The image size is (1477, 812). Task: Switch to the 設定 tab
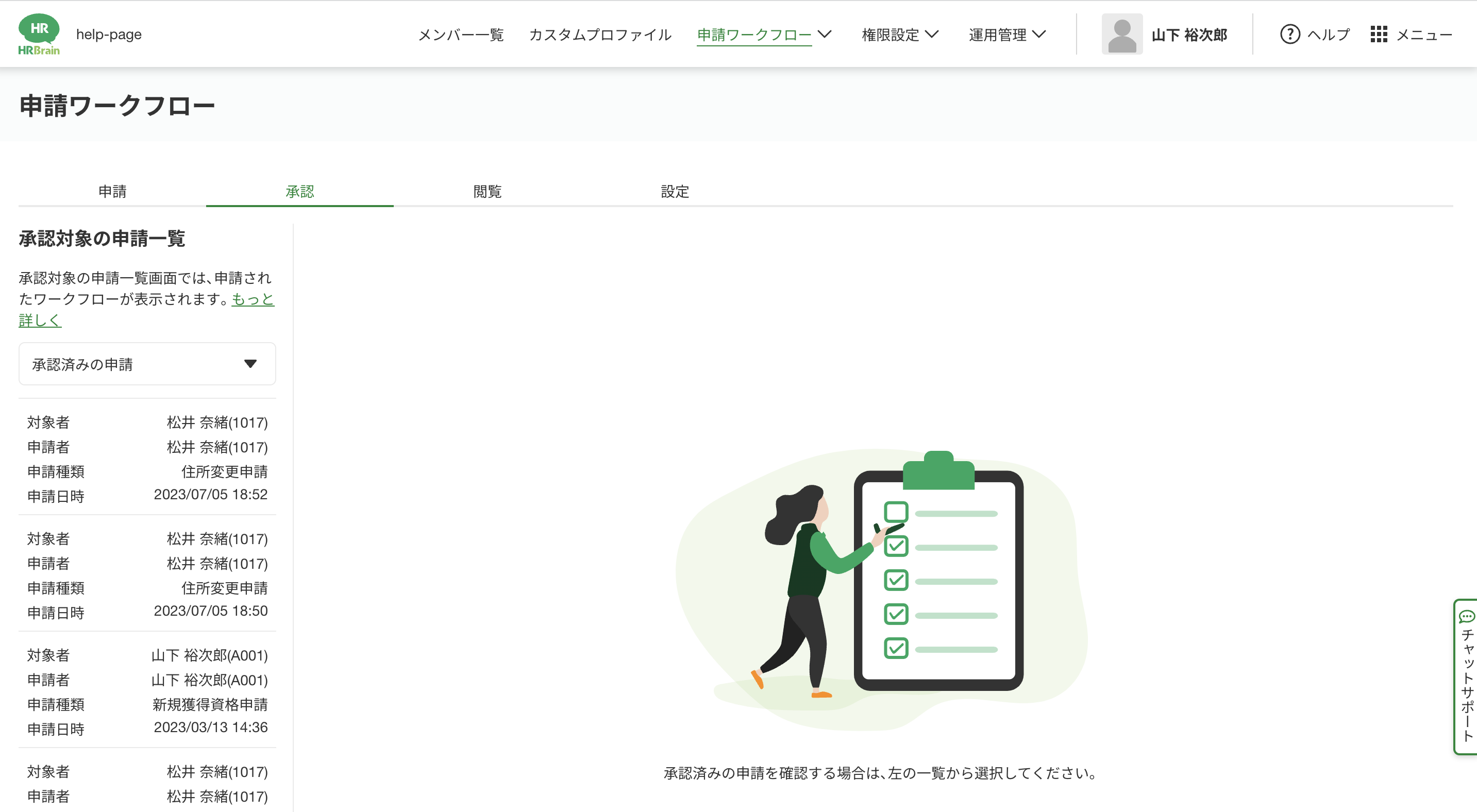coord(675,191)
